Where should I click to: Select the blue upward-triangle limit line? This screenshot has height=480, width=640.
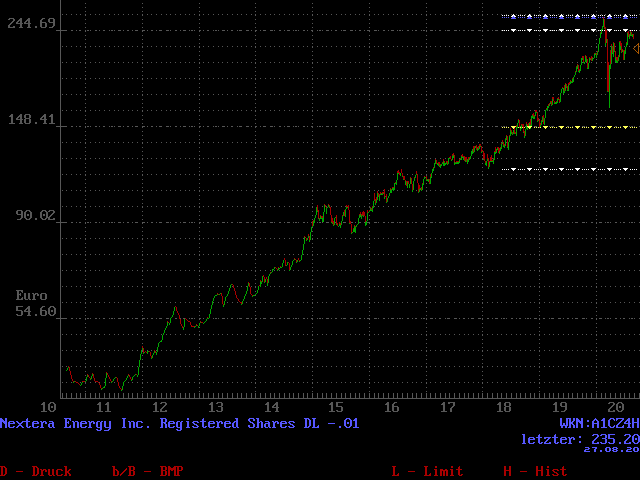pyautogui.click(x=570, y=16)
